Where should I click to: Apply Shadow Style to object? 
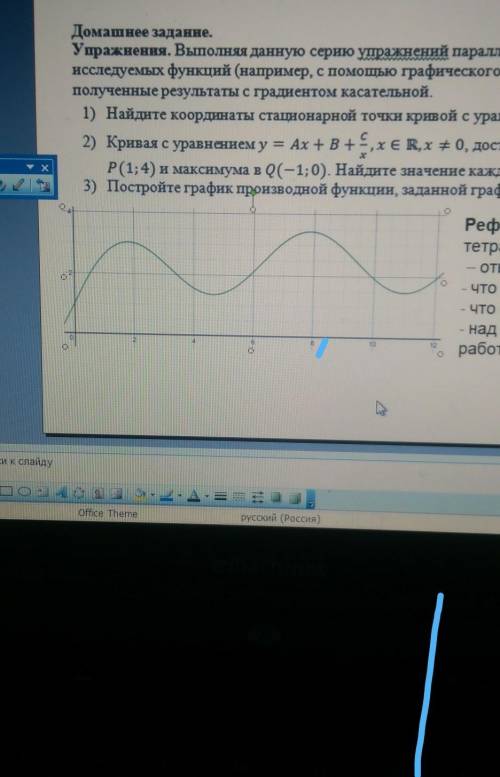click(276, 498)
